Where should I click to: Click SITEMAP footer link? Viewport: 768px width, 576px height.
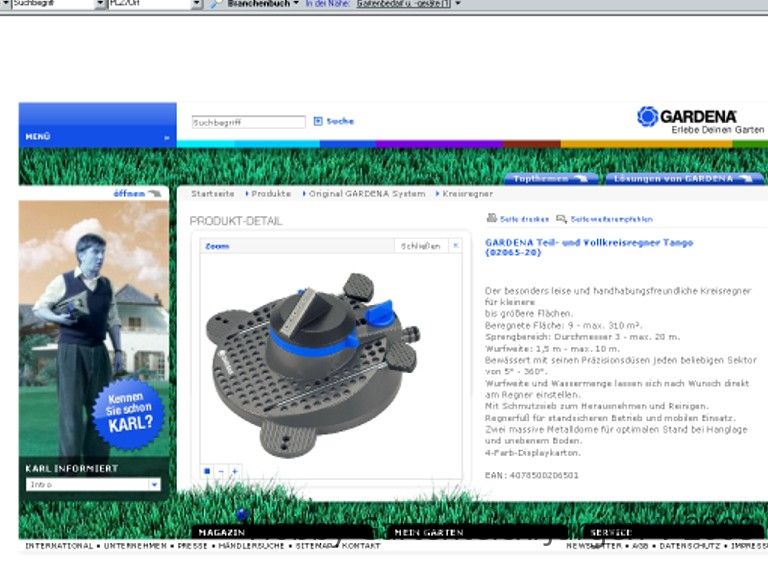[313, 546]
